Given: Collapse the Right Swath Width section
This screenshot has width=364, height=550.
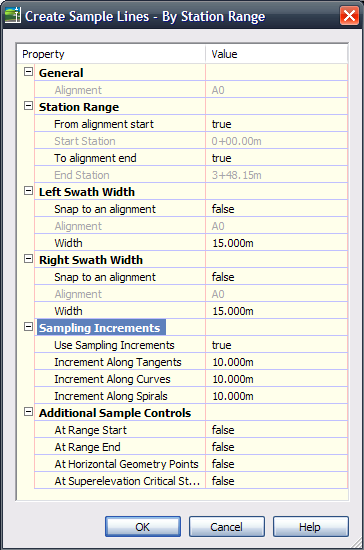Looking at the screenshot, I should 28,259.
